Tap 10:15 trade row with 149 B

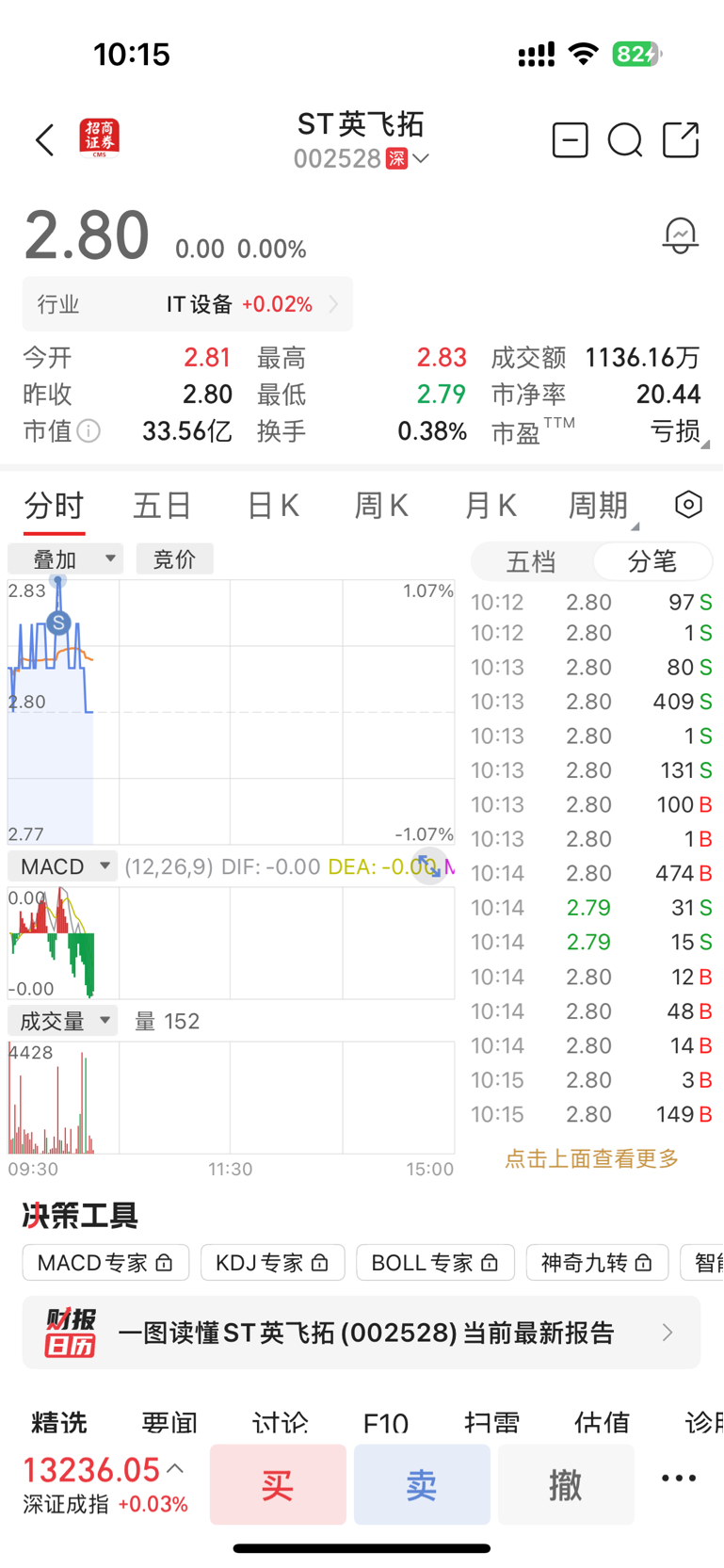click(x=591, y=1114)
